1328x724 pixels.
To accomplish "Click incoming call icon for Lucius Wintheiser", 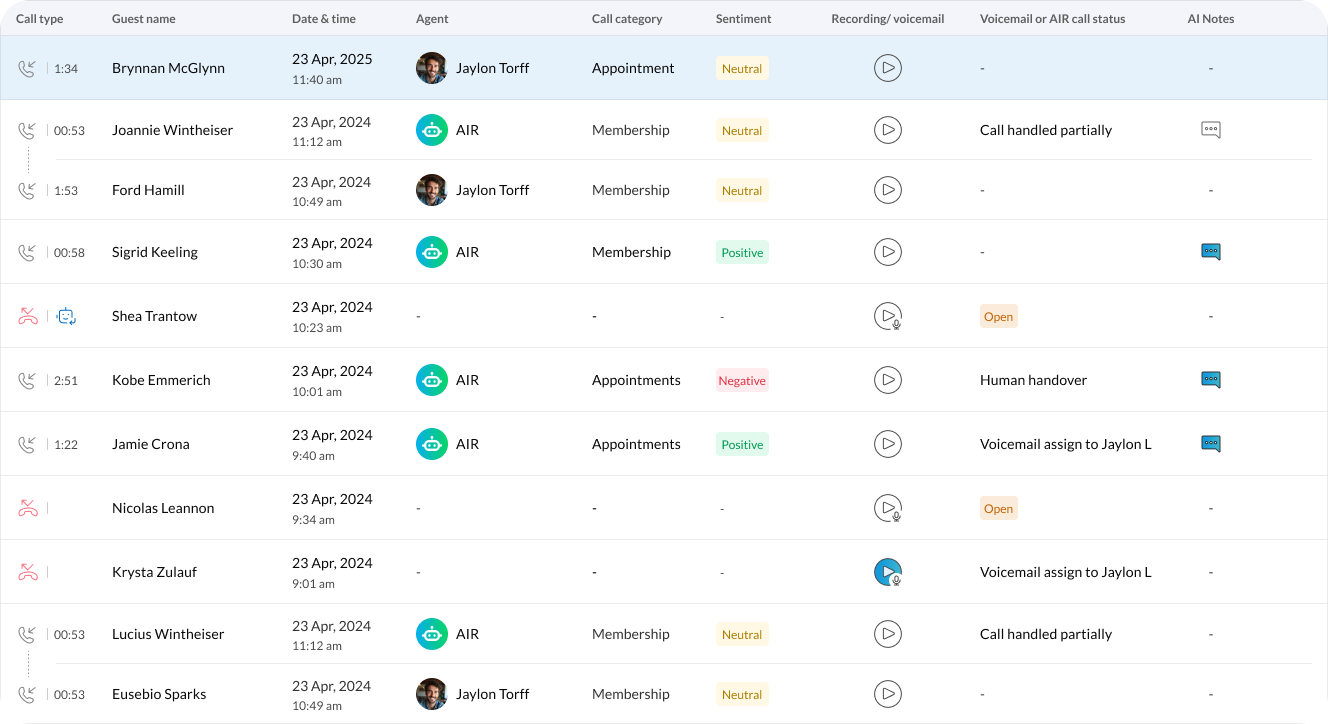I will coord(28,634).
